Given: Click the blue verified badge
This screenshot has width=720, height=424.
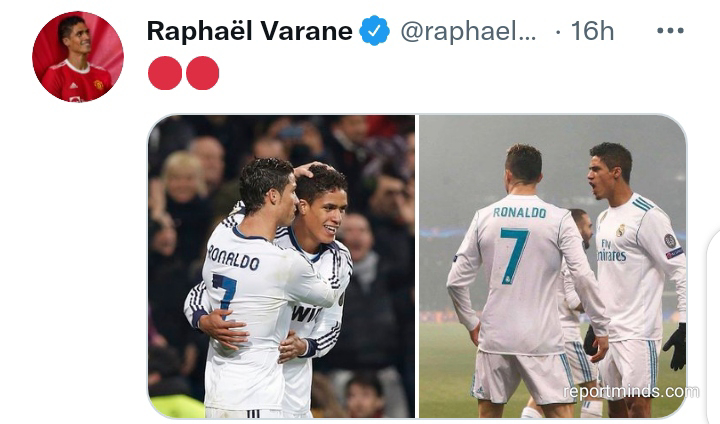Looking at the screenshot, I should point(374,31).
